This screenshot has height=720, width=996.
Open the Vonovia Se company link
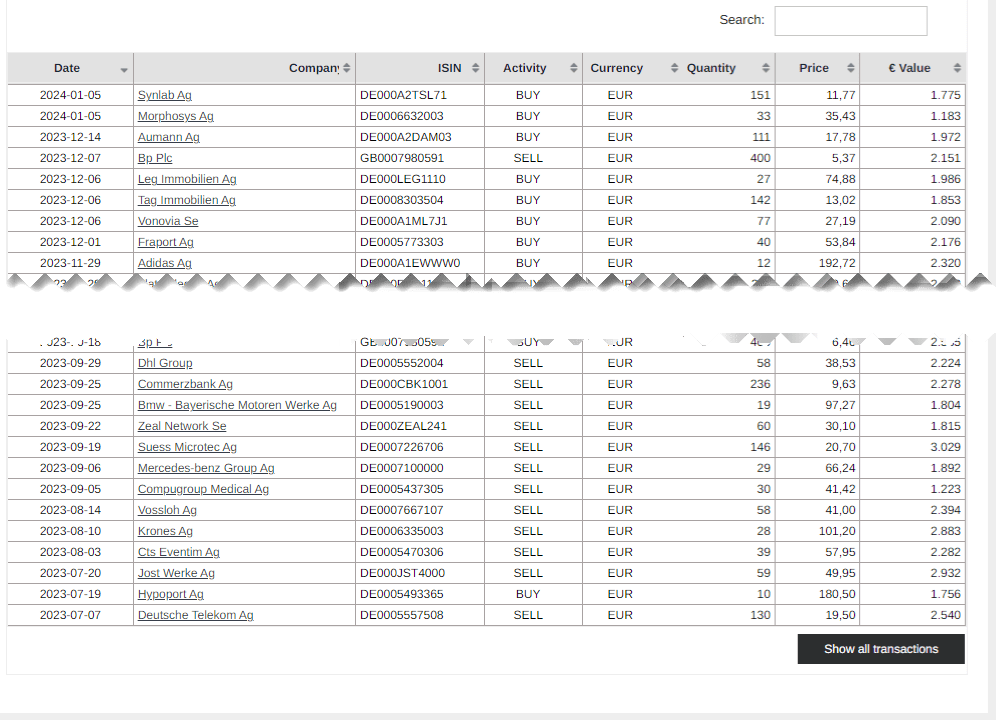[168, 221]
